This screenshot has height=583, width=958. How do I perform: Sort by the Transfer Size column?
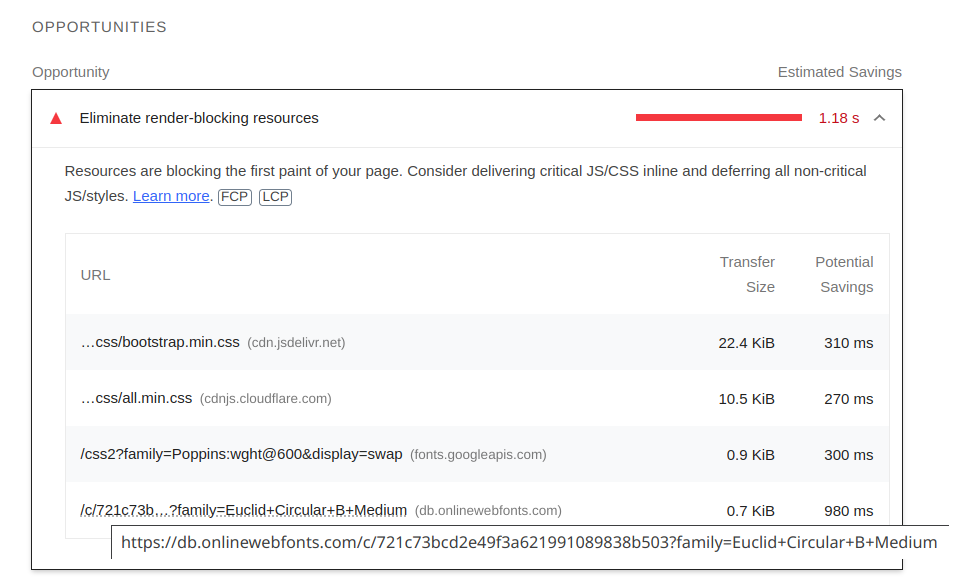[747, 274]
